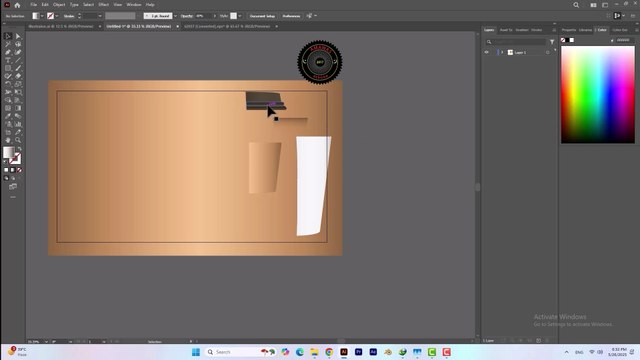Screen dimensions: 640x360
Task: Open the layer filter funnel icon
Action: coord(552,42)
